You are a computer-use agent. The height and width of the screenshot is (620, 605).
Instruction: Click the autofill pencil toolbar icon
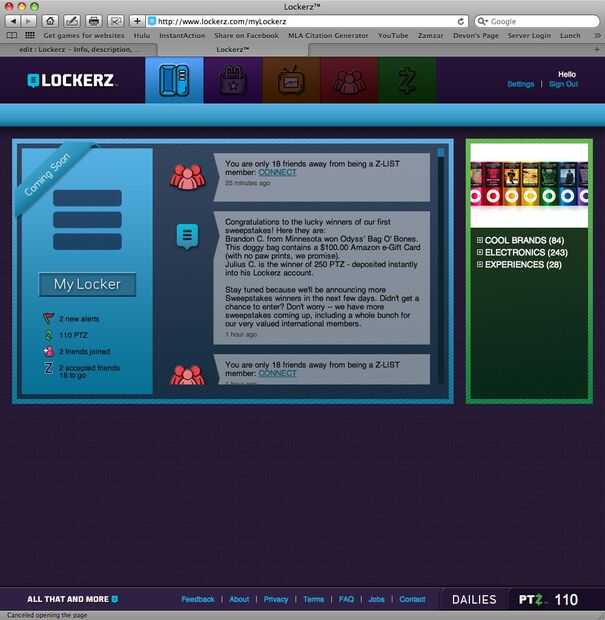pyautogui.click(x=72, y=21)
